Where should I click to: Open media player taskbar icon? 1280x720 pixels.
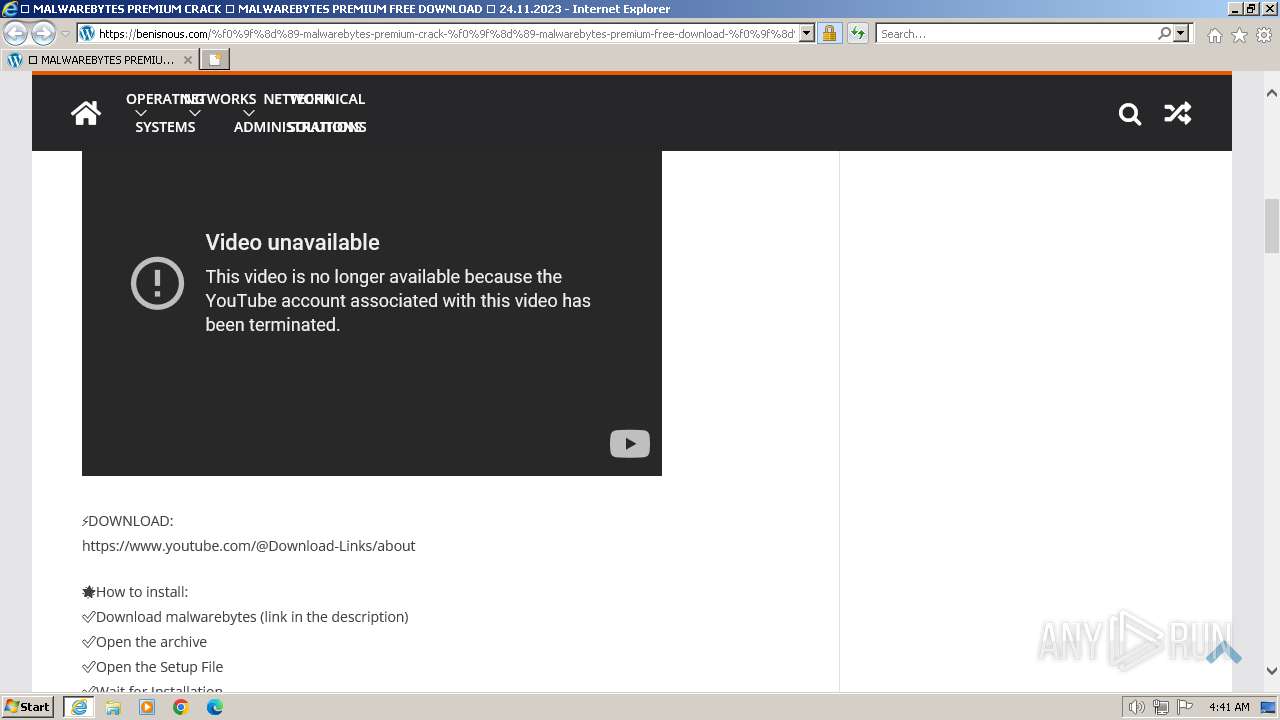[147, 707]
